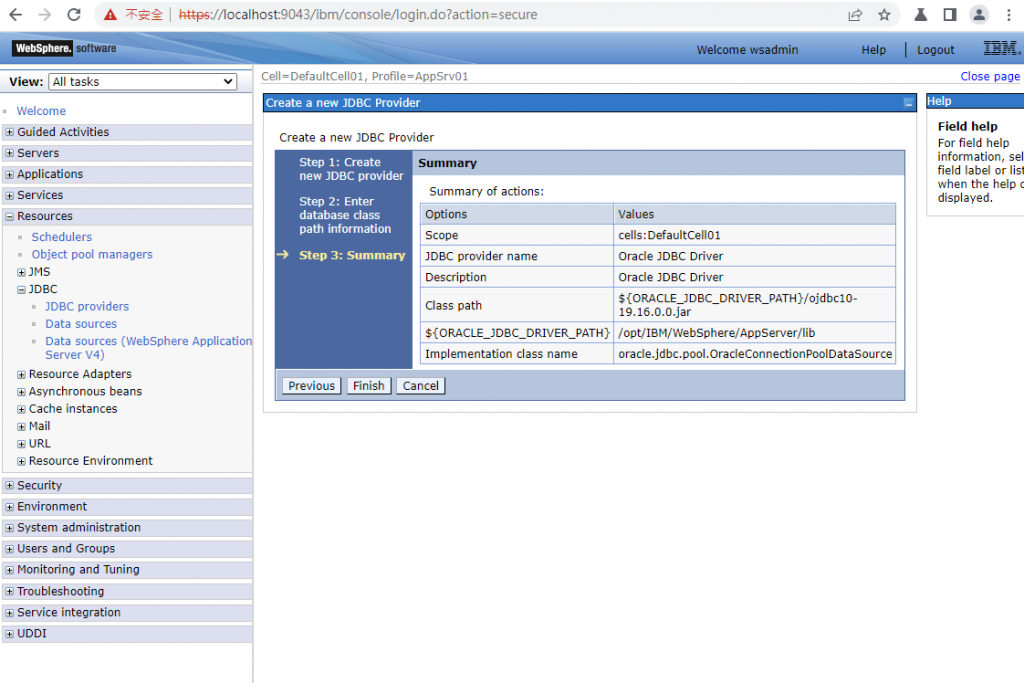The width and height of the screenshot is (1024, 683).
Task: Expand Asynchronous beans node
Action: [x=22, y=392]
